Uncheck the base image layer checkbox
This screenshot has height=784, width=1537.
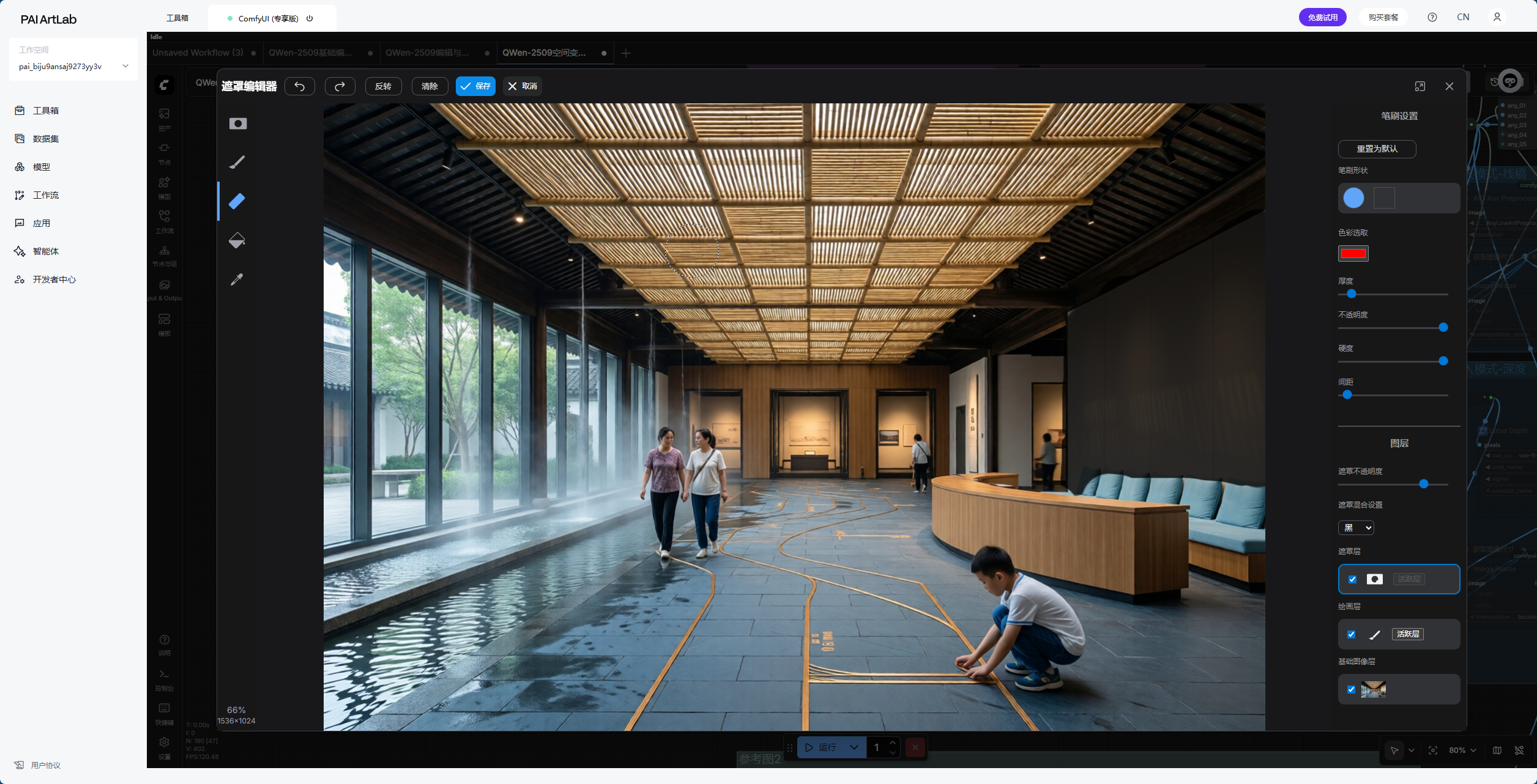[x=1352, y=689]
